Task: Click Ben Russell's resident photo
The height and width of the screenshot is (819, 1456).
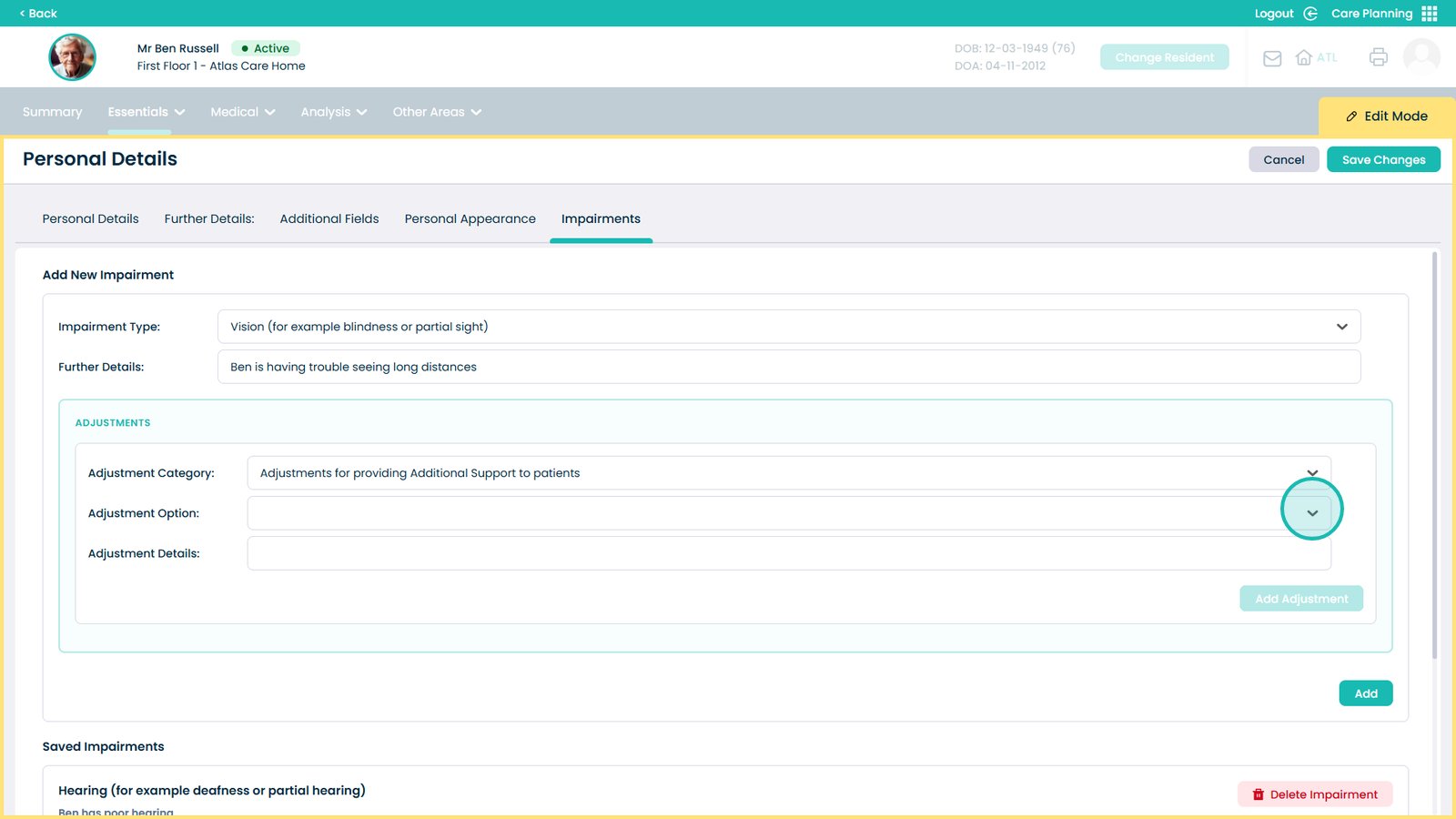Action: pyautogui.click(x=72, y=57)
